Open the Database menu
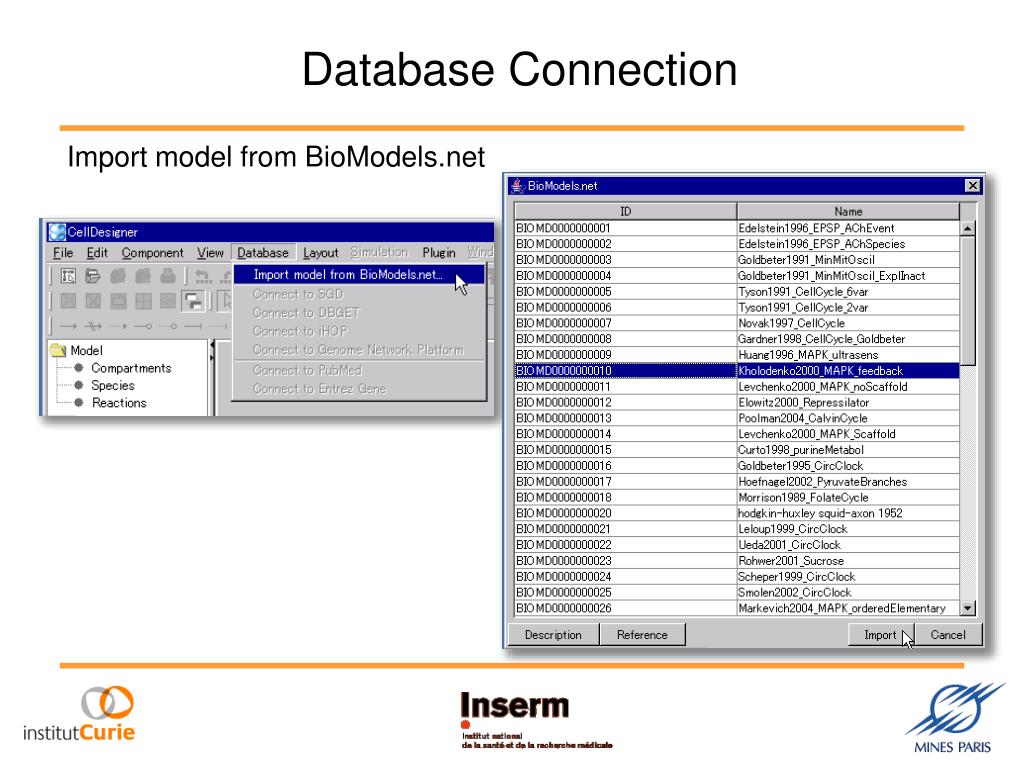The image size is (1024, 768). click(263, 253)
